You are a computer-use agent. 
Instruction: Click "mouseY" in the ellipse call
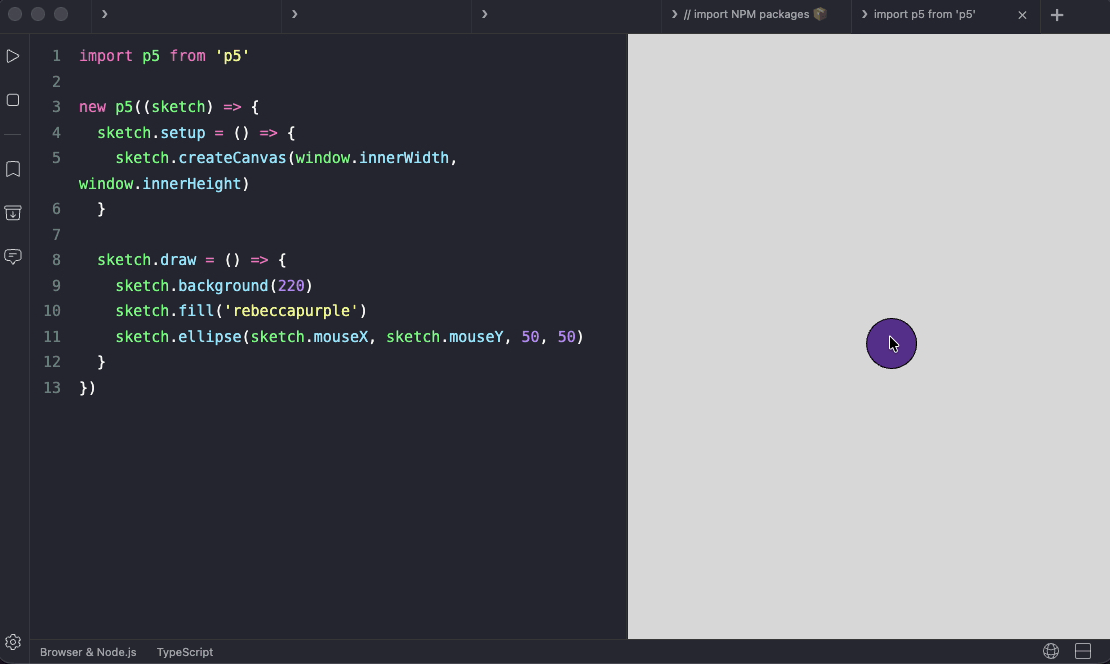point(476,336)
